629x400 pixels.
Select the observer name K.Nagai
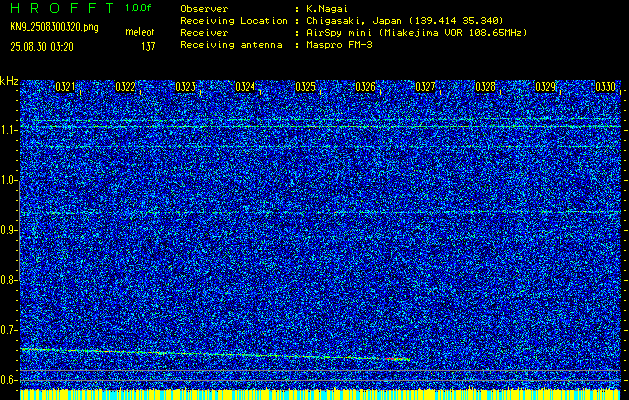tap(327, 8)
